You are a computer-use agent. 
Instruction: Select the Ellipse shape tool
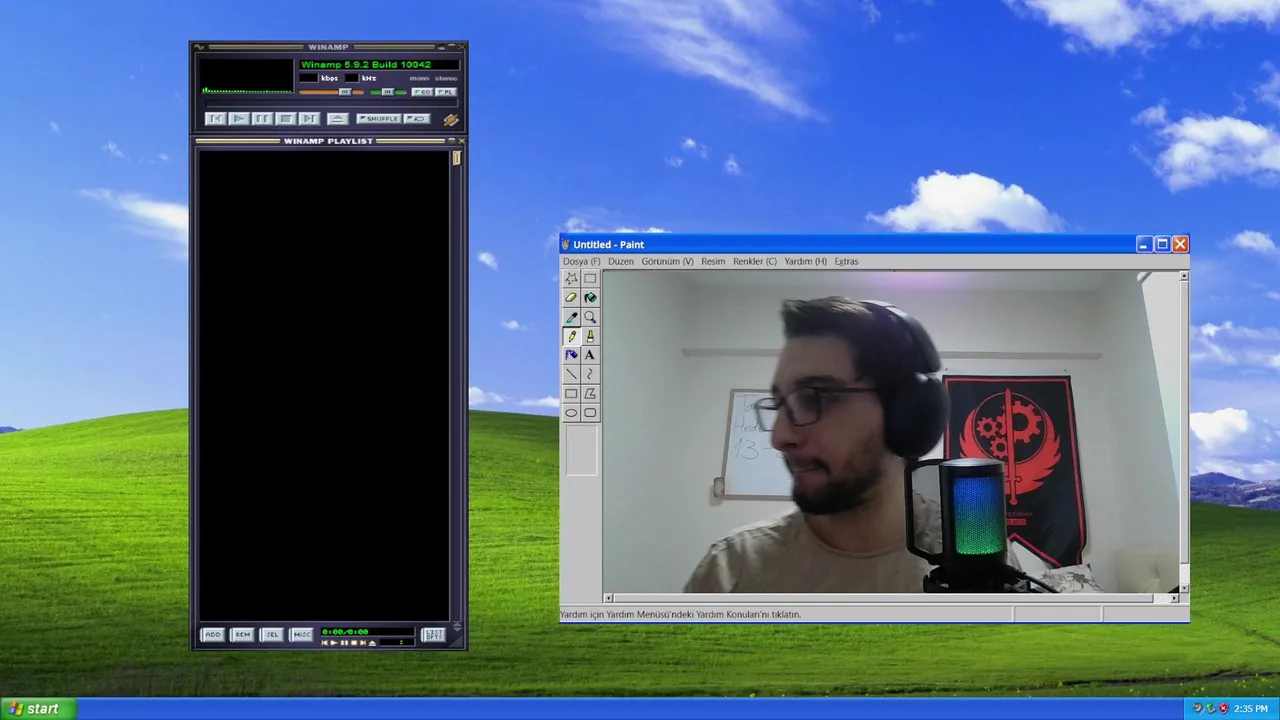point(571,412)
